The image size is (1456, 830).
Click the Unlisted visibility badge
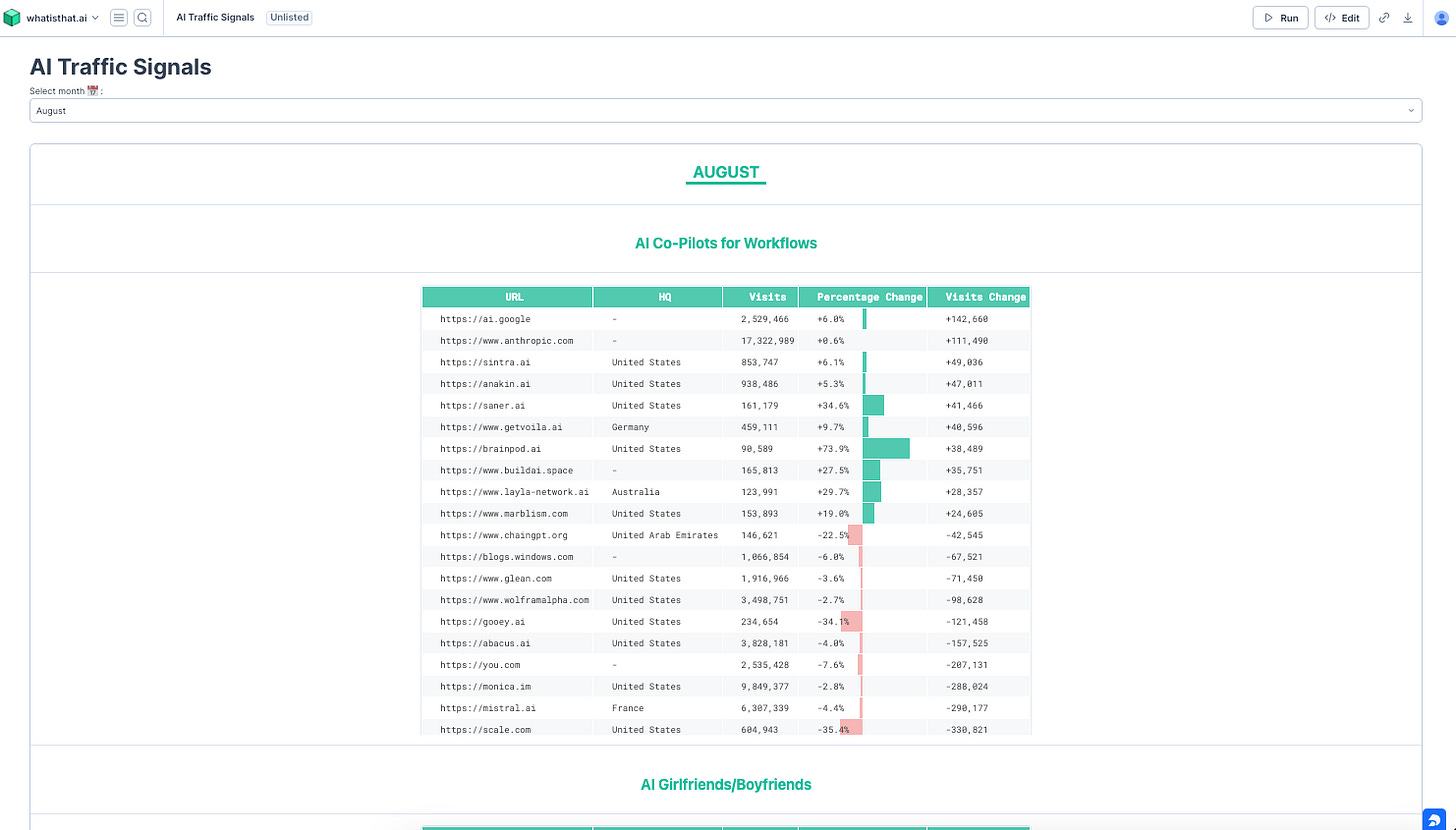pos(289,18)
